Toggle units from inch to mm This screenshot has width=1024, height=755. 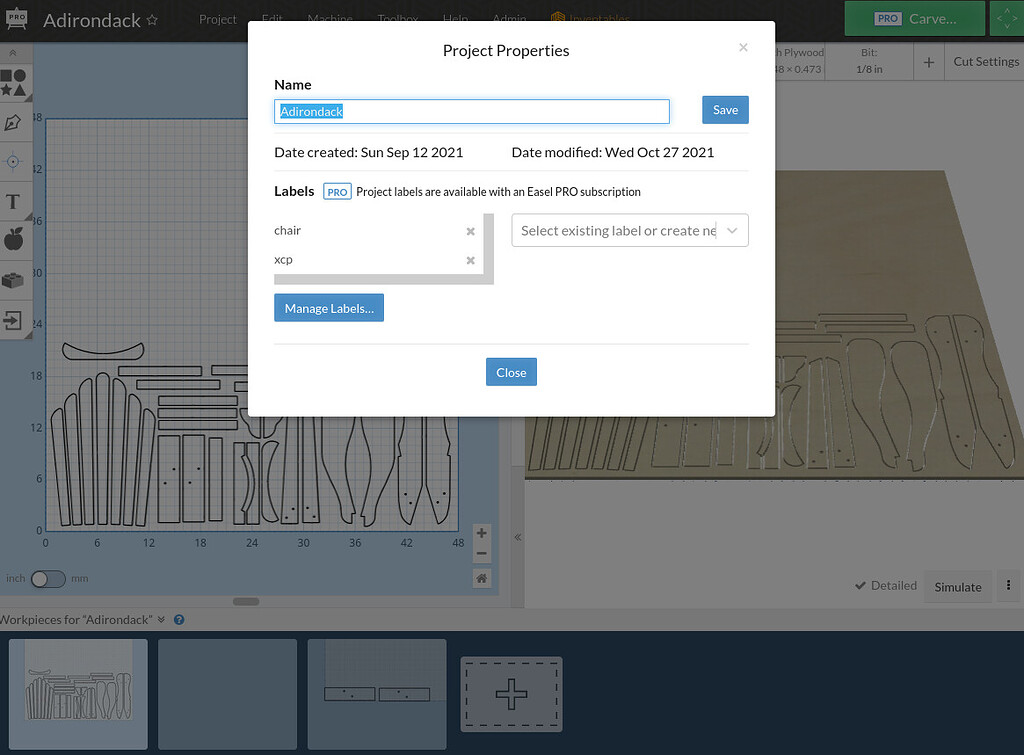pos(46,579)
